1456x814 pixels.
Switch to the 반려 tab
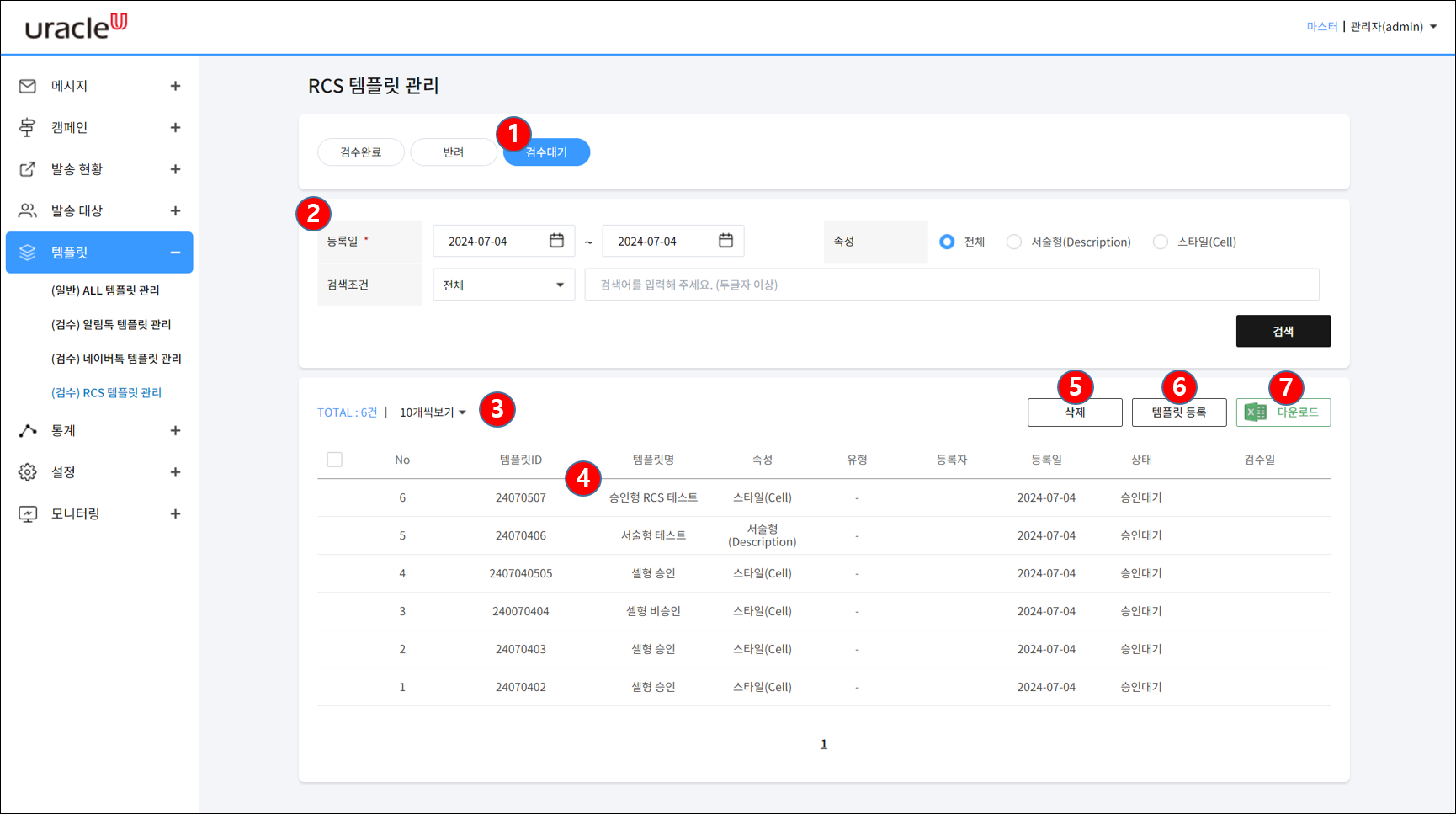(454, 152)
